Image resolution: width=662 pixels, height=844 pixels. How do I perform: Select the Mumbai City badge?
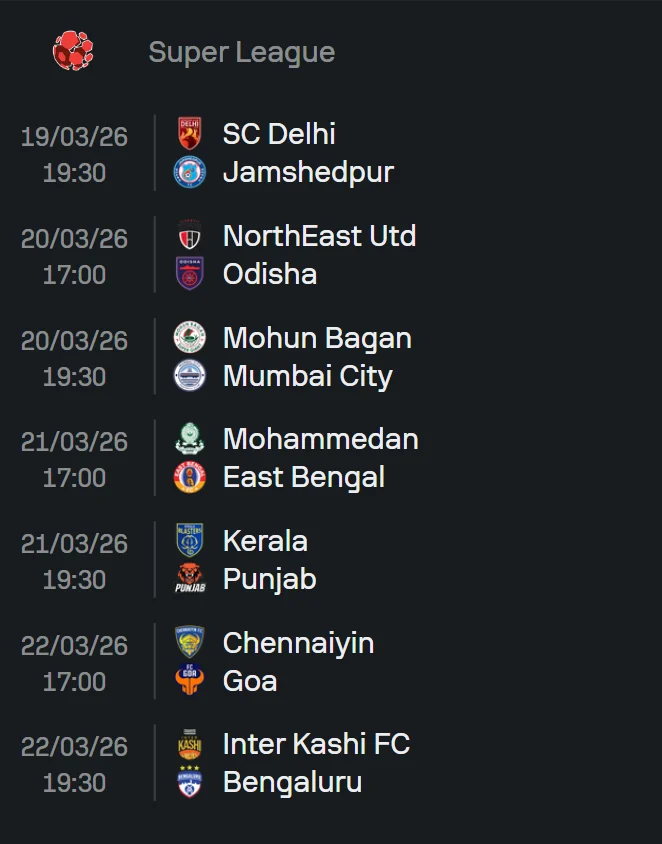(189, 376)
